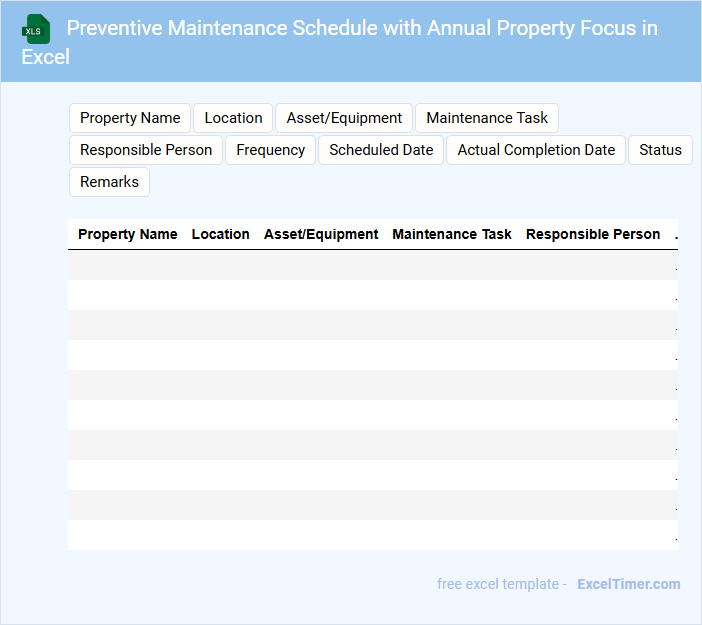Click the "free excel template" footer text
The width and height of the screenshot is (702, 625).
pos(502,584)
